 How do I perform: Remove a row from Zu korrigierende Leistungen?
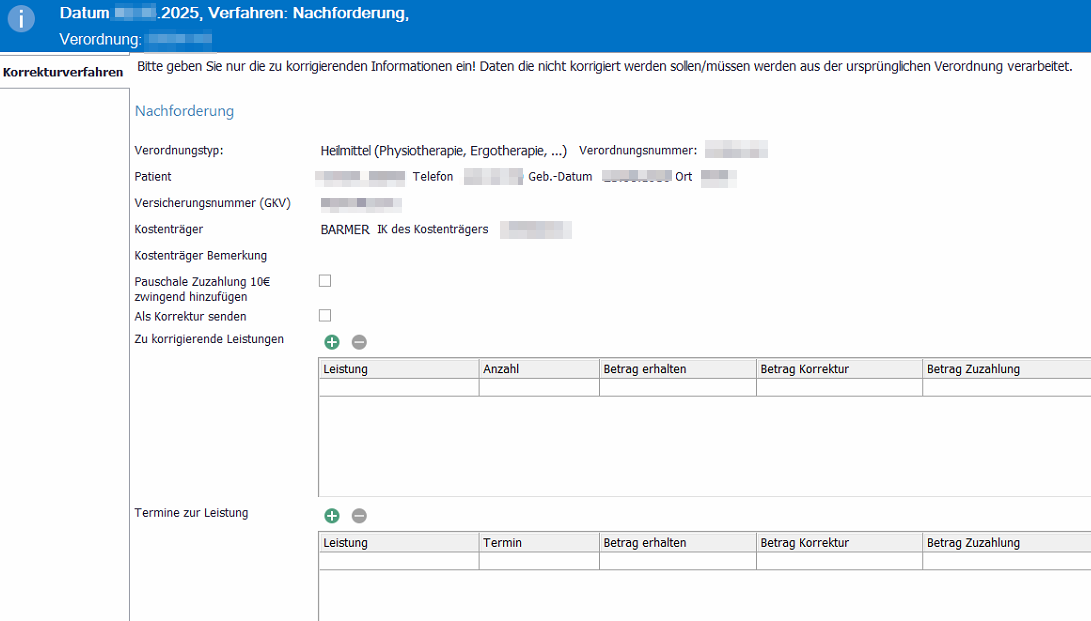359,342
